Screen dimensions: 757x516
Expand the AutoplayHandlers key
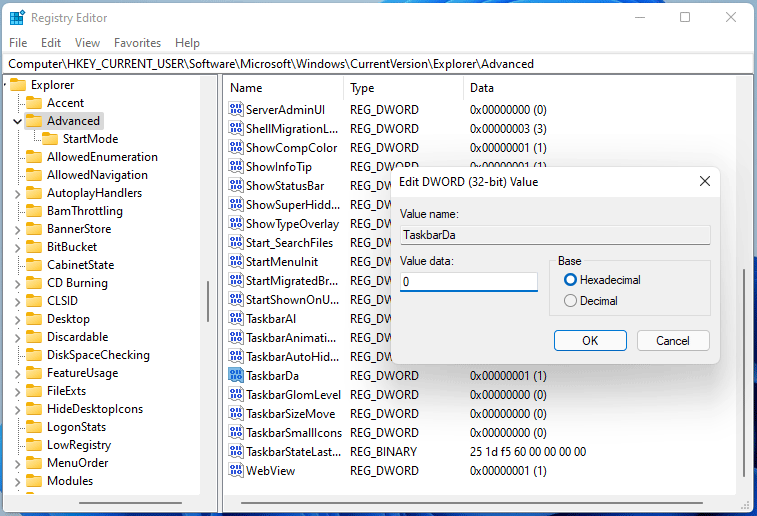(17, 194)
